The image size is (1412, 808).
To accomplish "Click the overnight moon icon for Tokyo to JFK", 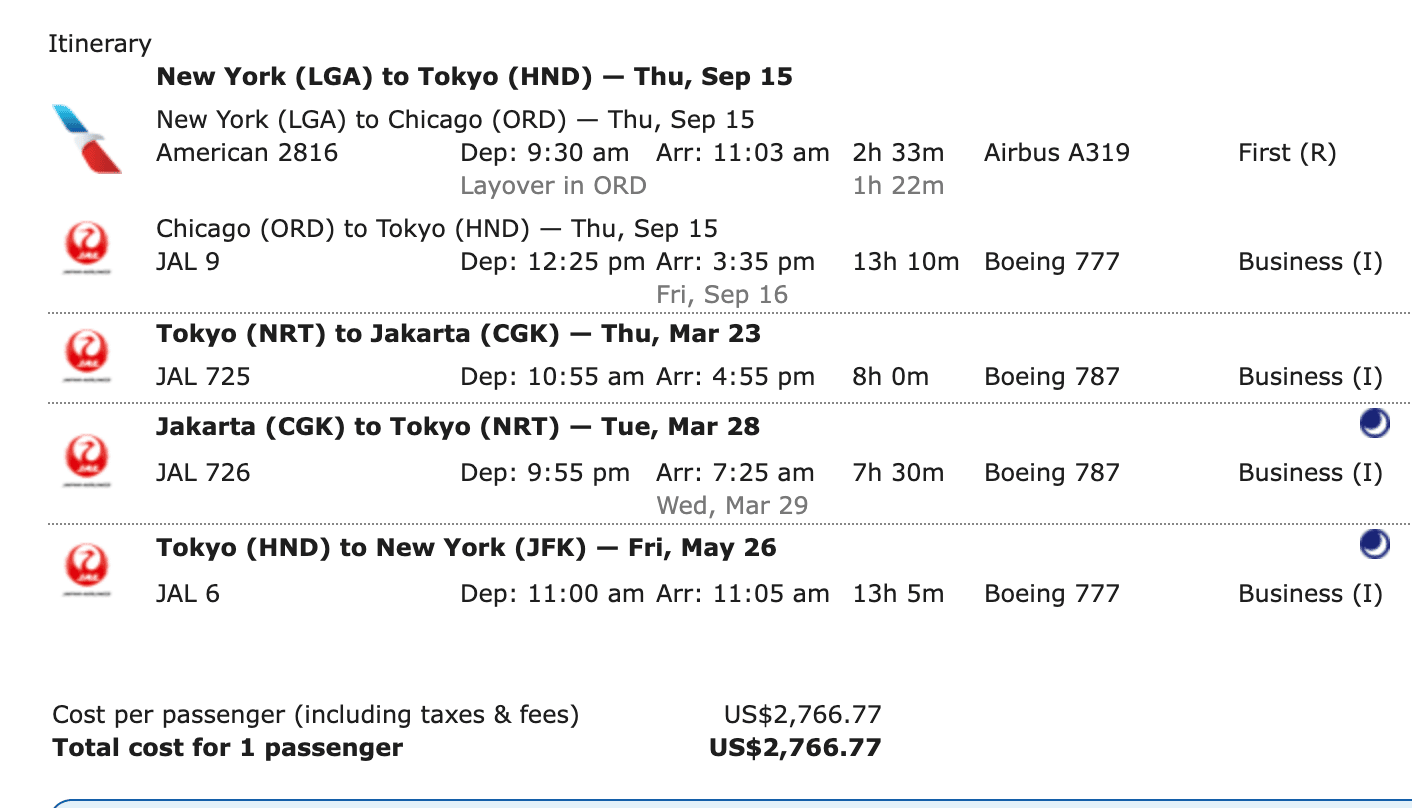I will coord(1375,545).
